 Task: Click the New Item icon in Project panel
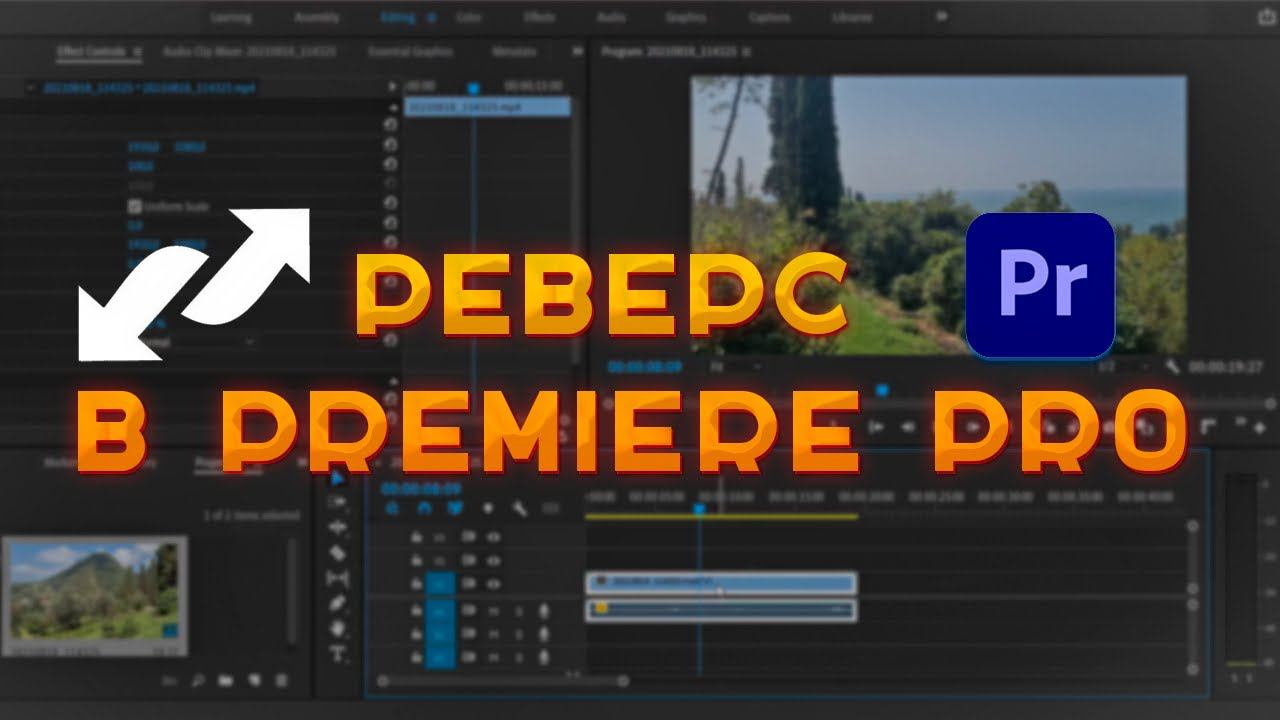254,681
